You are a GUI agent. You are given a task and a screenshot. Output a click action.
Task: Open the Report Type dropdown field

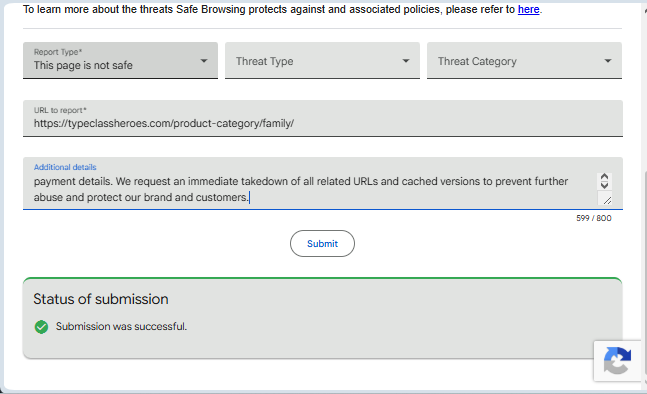120,60
